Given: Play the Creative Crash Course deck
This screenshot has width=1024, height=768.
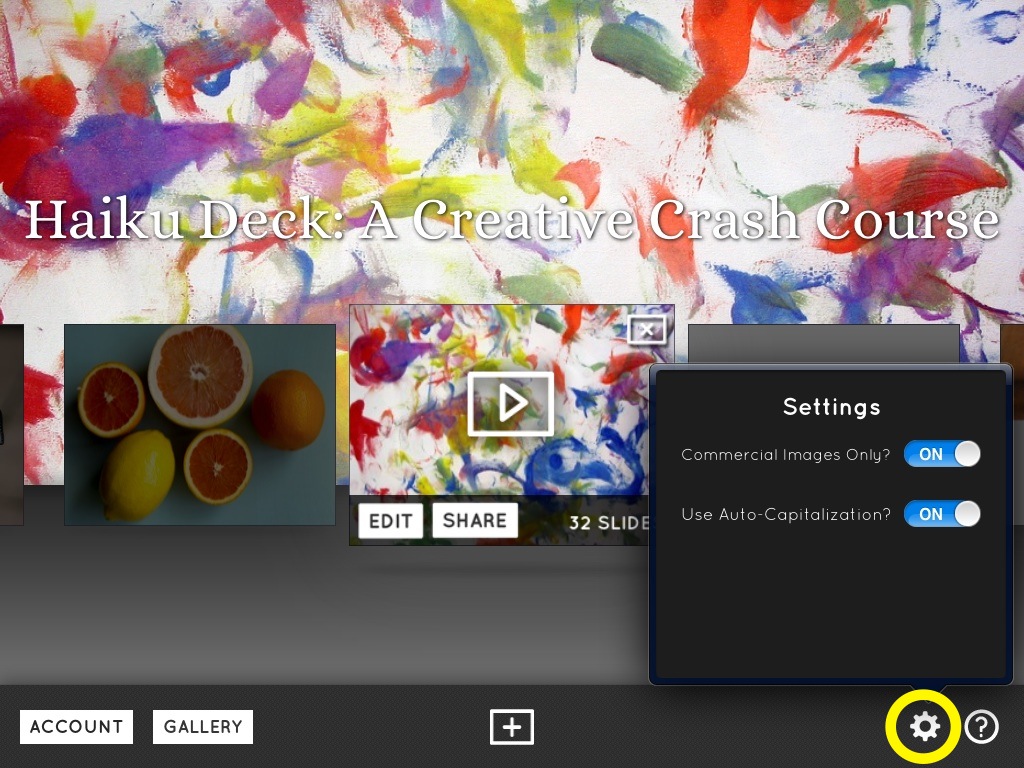Looking at the screenshot, I should pos(511,404).
